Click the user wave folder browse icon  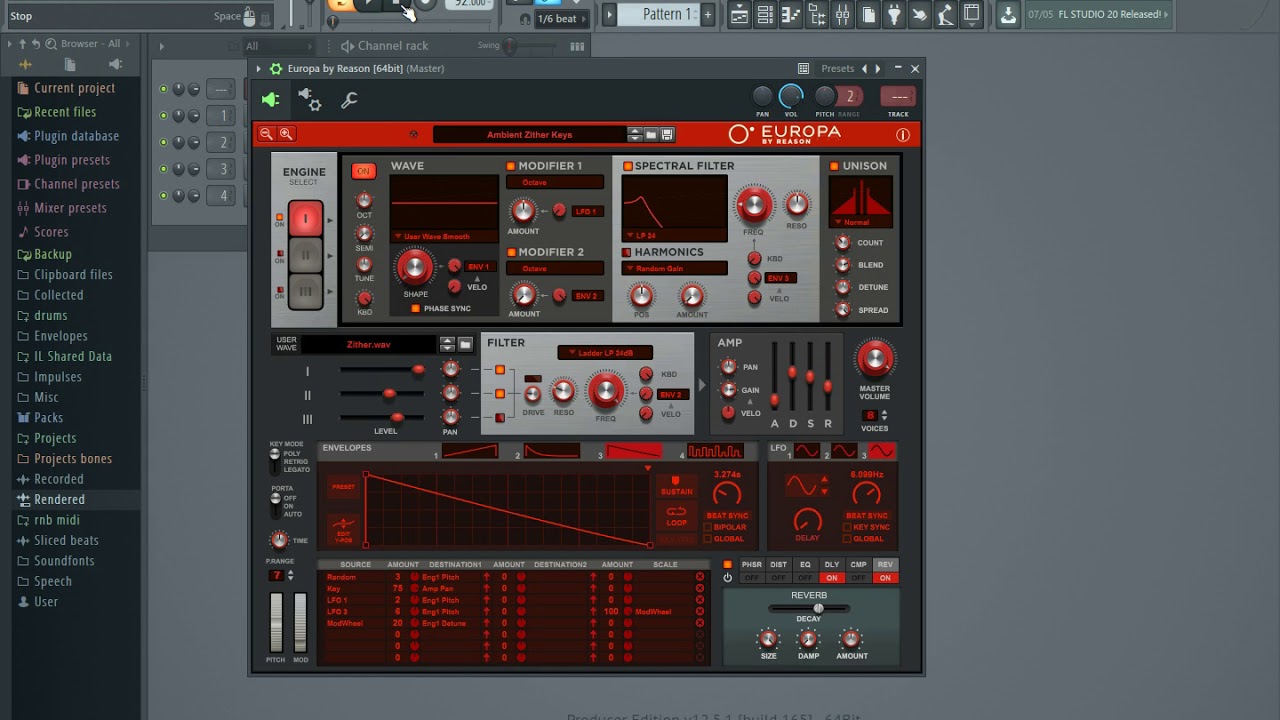[465, 344]
